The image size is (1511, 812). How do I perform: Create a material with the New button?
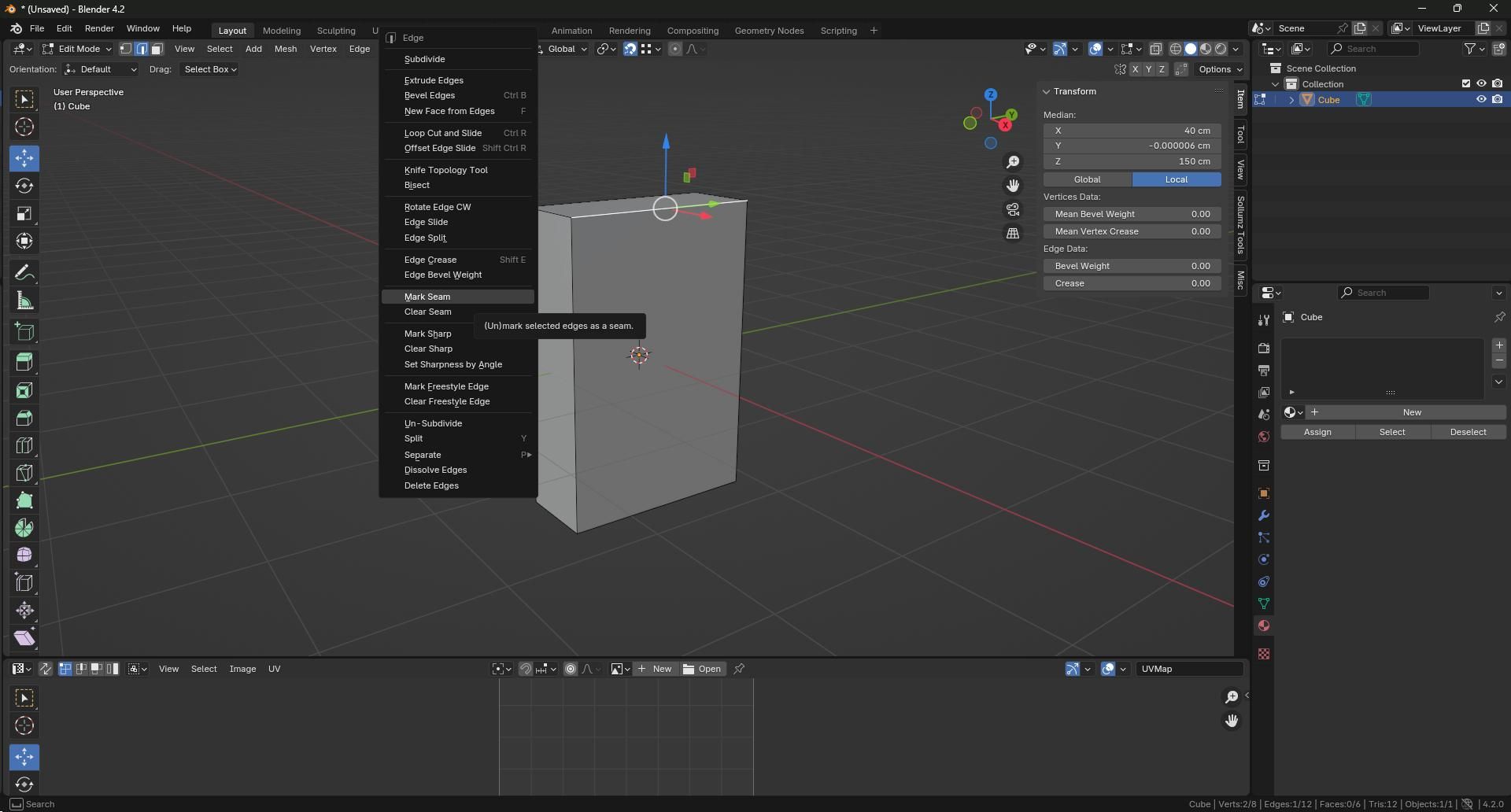point(1411,412)
